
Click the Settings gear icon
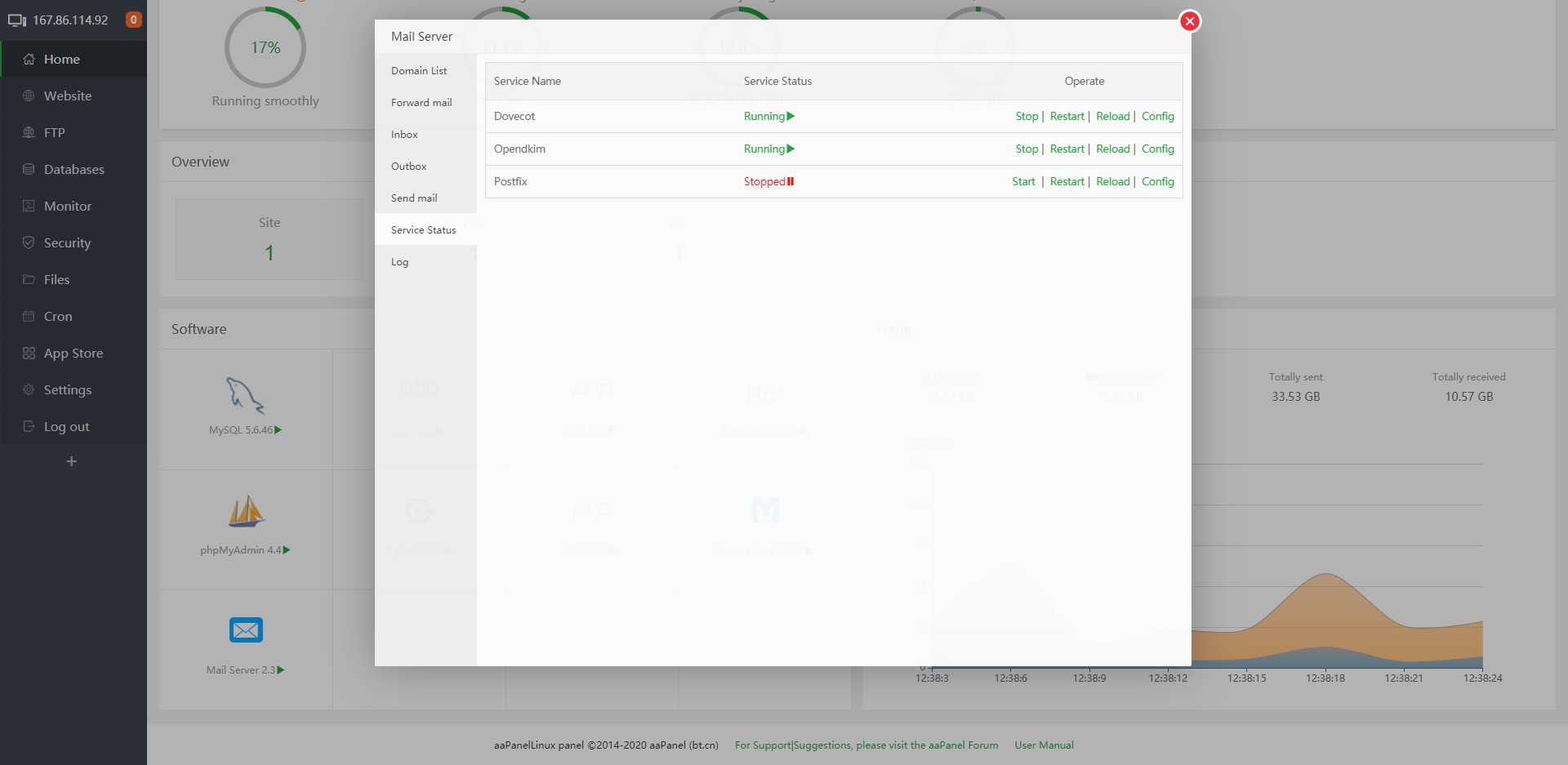point(29,390)
